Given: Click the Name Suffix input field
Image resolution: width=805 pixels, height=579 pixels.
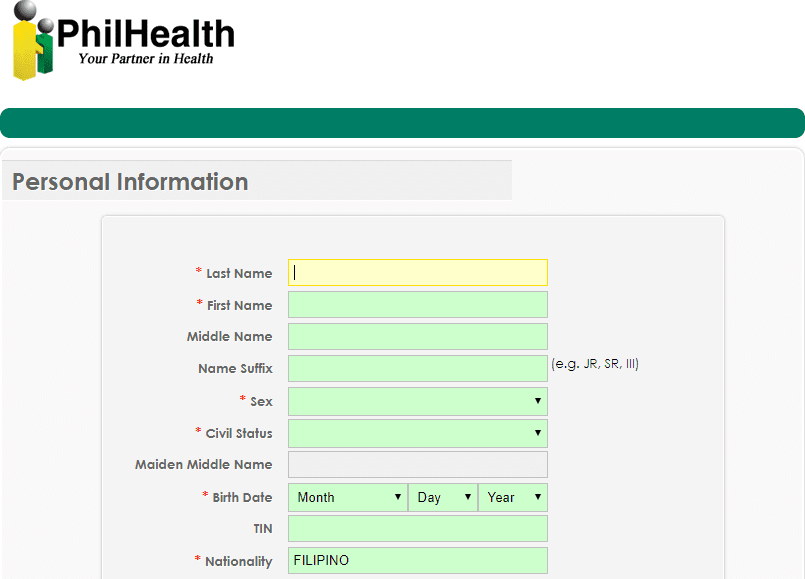Looking at the screenshot, I should coord(417,368).
